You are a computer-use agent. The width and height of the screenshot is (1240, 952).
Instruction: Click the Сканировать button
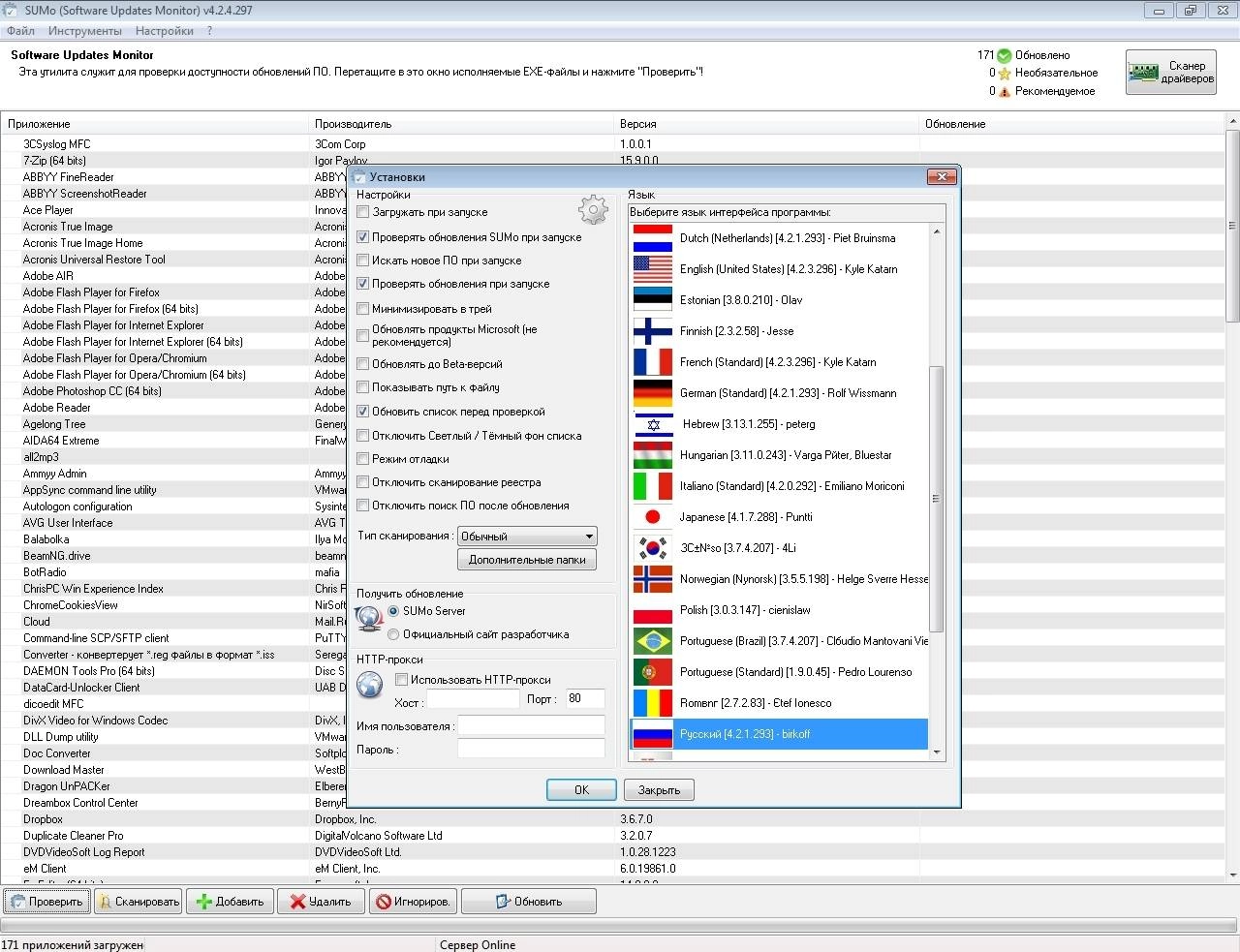[139, 902]
